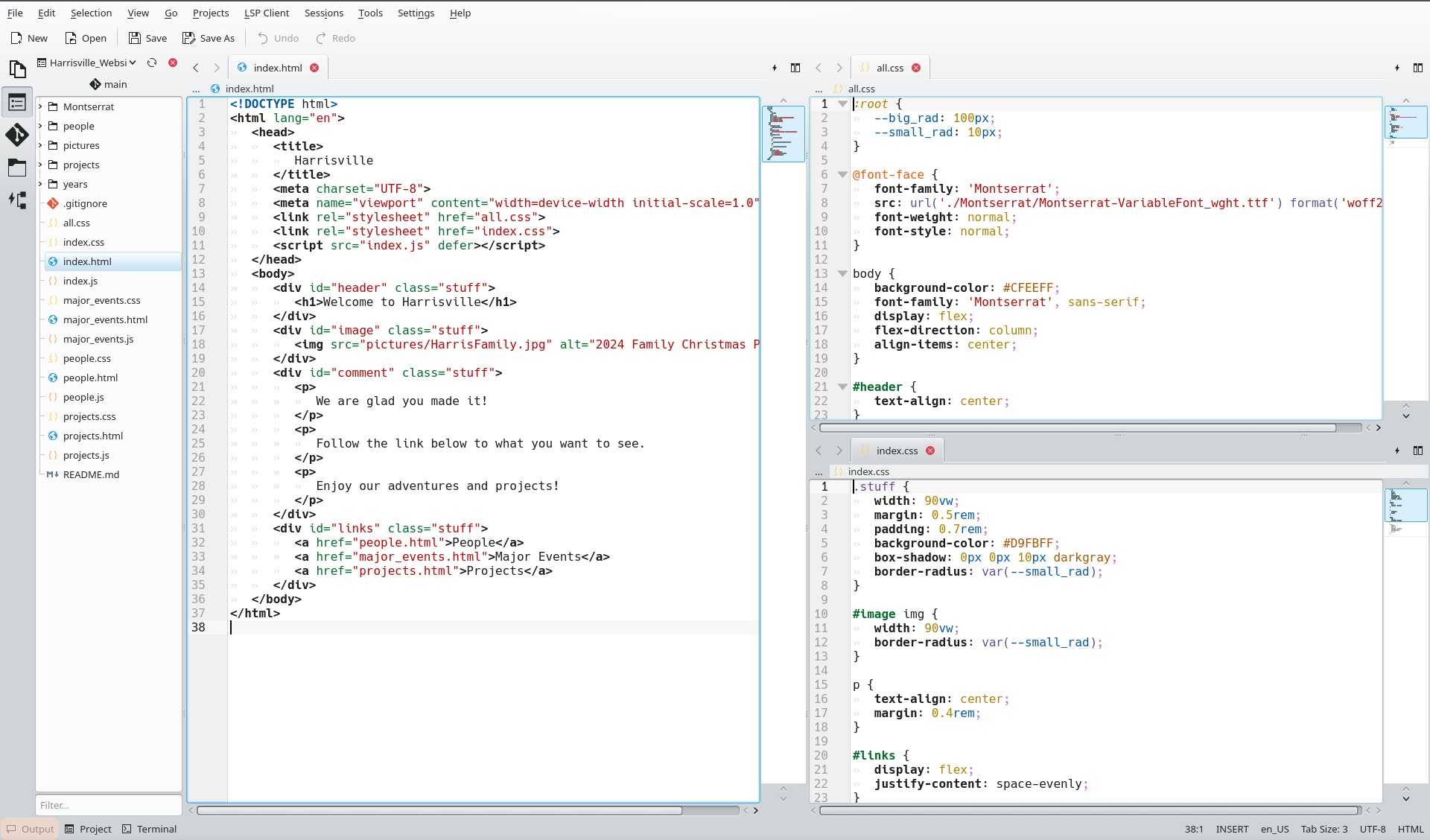Open the Tools menu
1430x840 pixels.
(x=370, y=13)
